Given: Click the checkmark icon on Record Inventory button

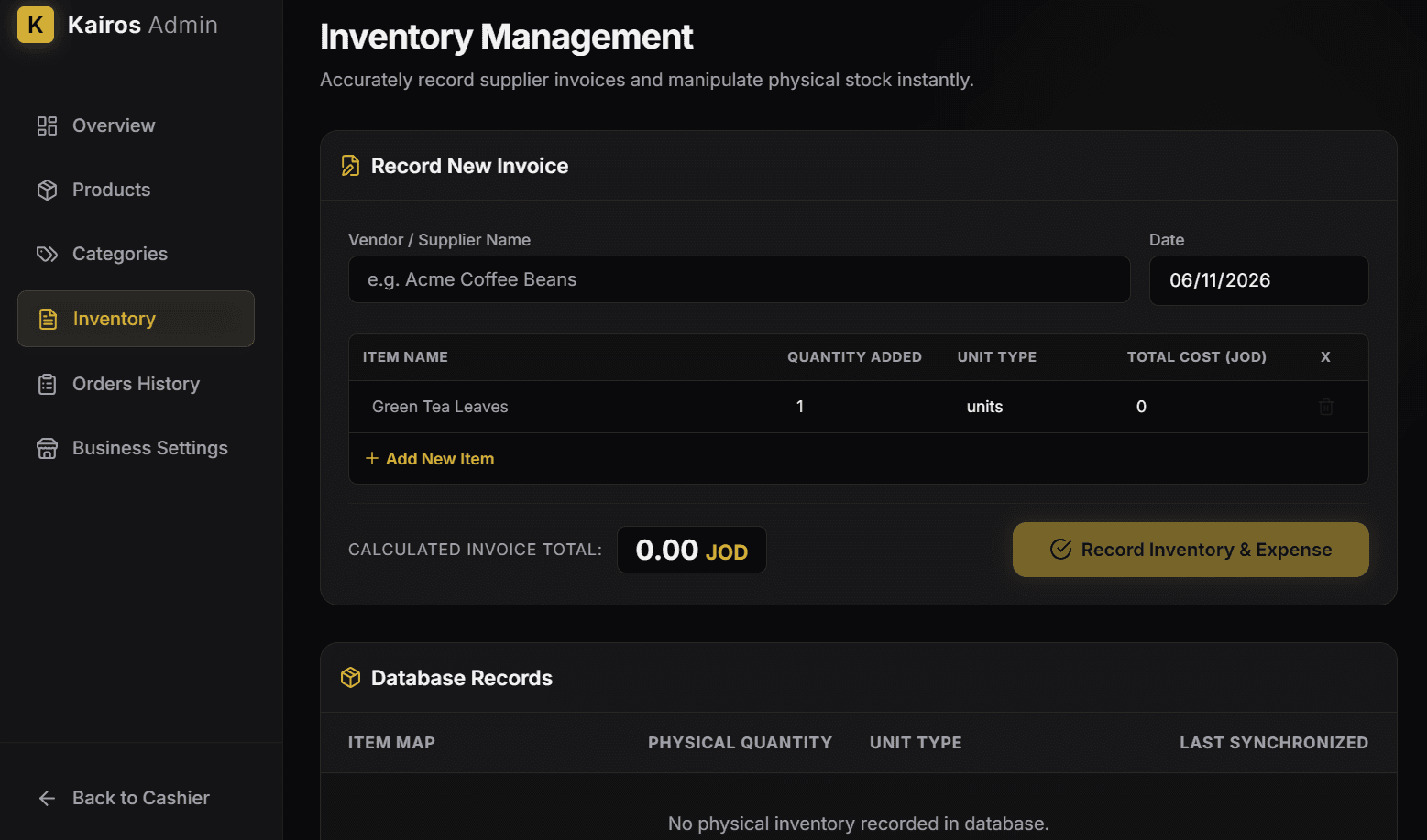Looking at the screenshot, I should (x=1060, y=549).
